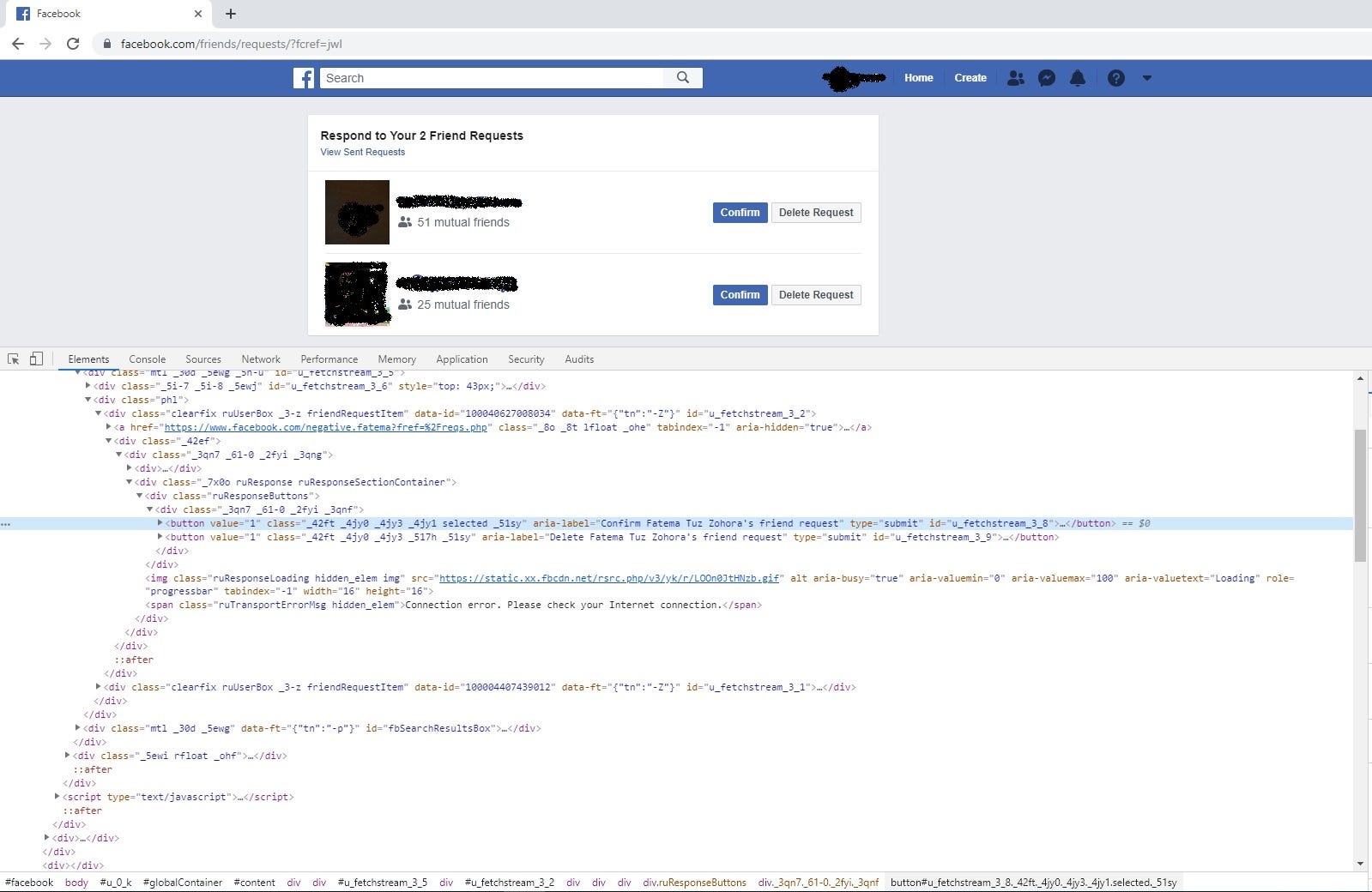Click the browser Forward arrow
This screenshot has height=892, width=1372.
point(45,44)
